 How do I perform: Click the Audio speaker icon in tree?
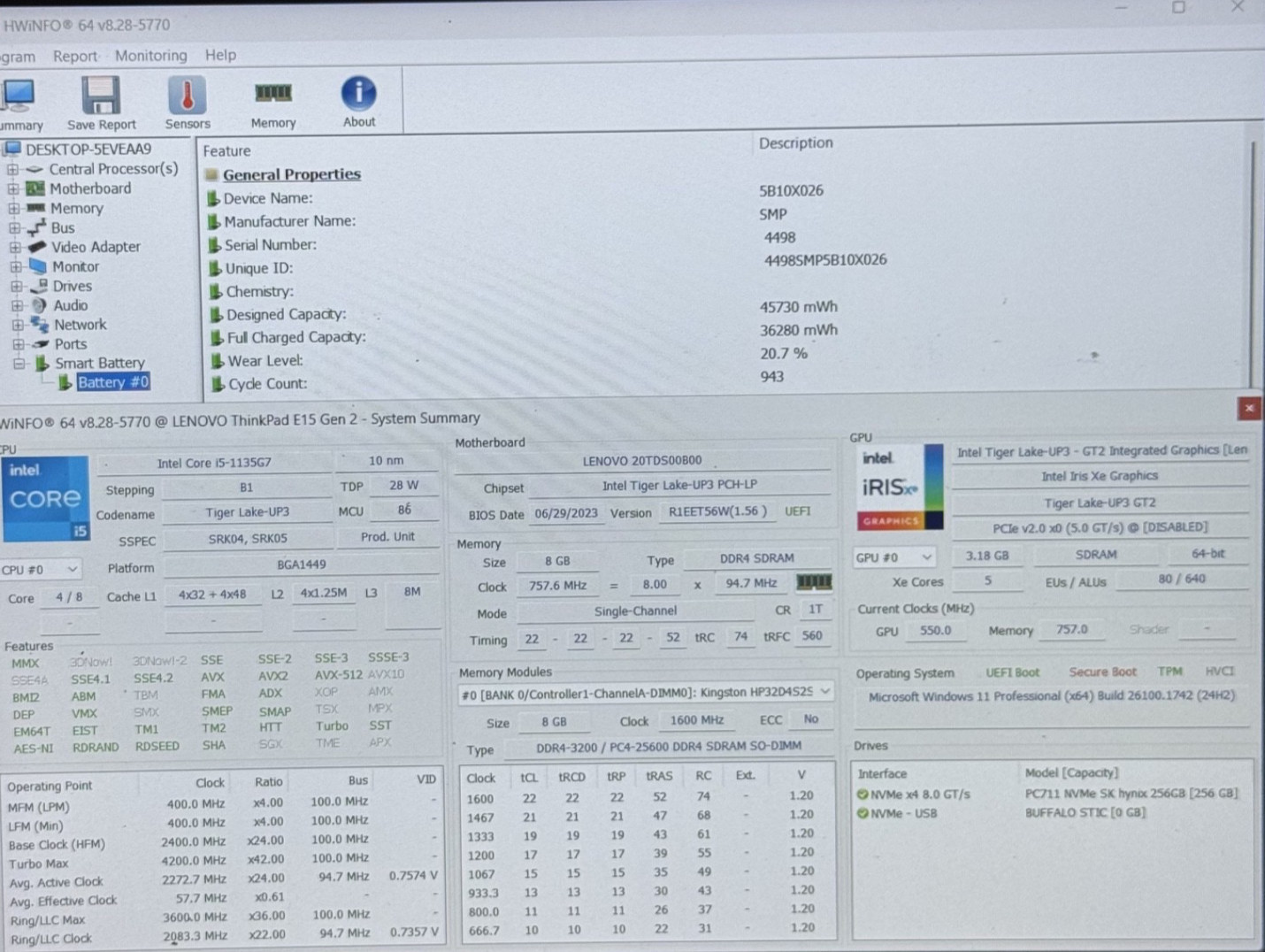(x=40, y=305)
